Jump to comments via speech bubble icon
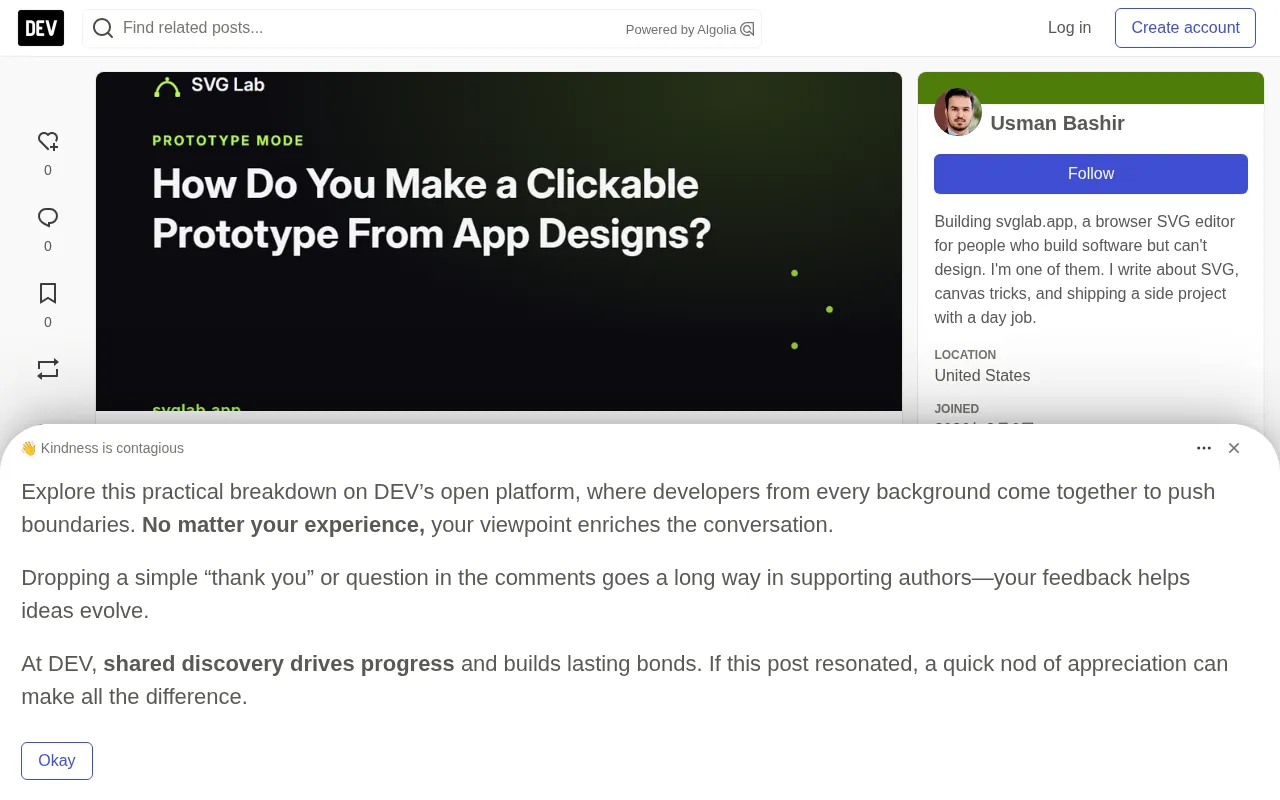This screenshot has height=800, width=1280. [48, 218]
